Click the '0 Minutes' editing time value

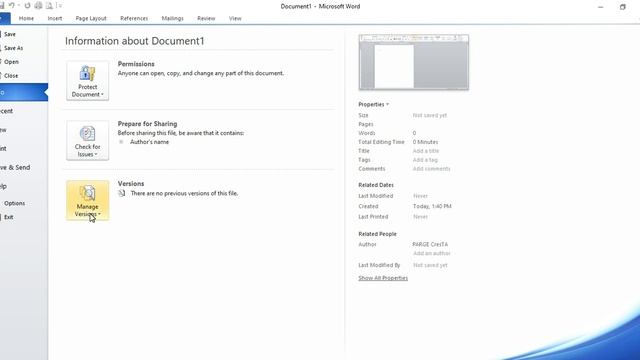425,142
